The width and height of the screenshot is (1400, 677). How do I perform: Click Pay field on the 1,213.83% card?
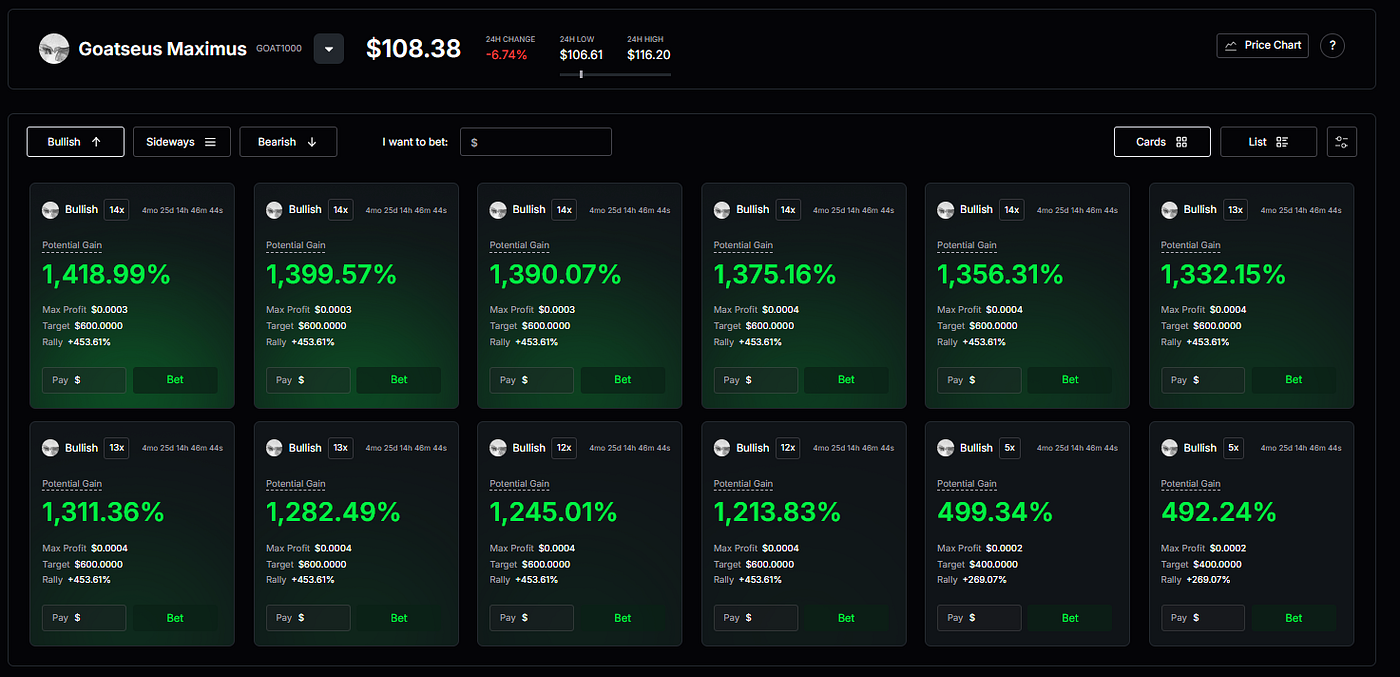(756, 618)
